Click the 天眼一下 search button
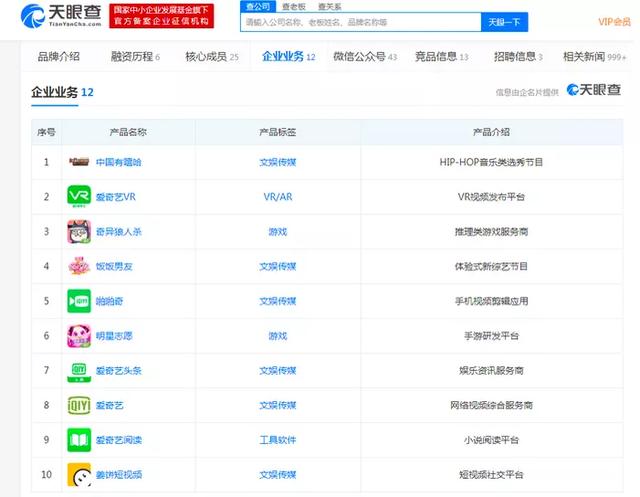 point(504,22)
